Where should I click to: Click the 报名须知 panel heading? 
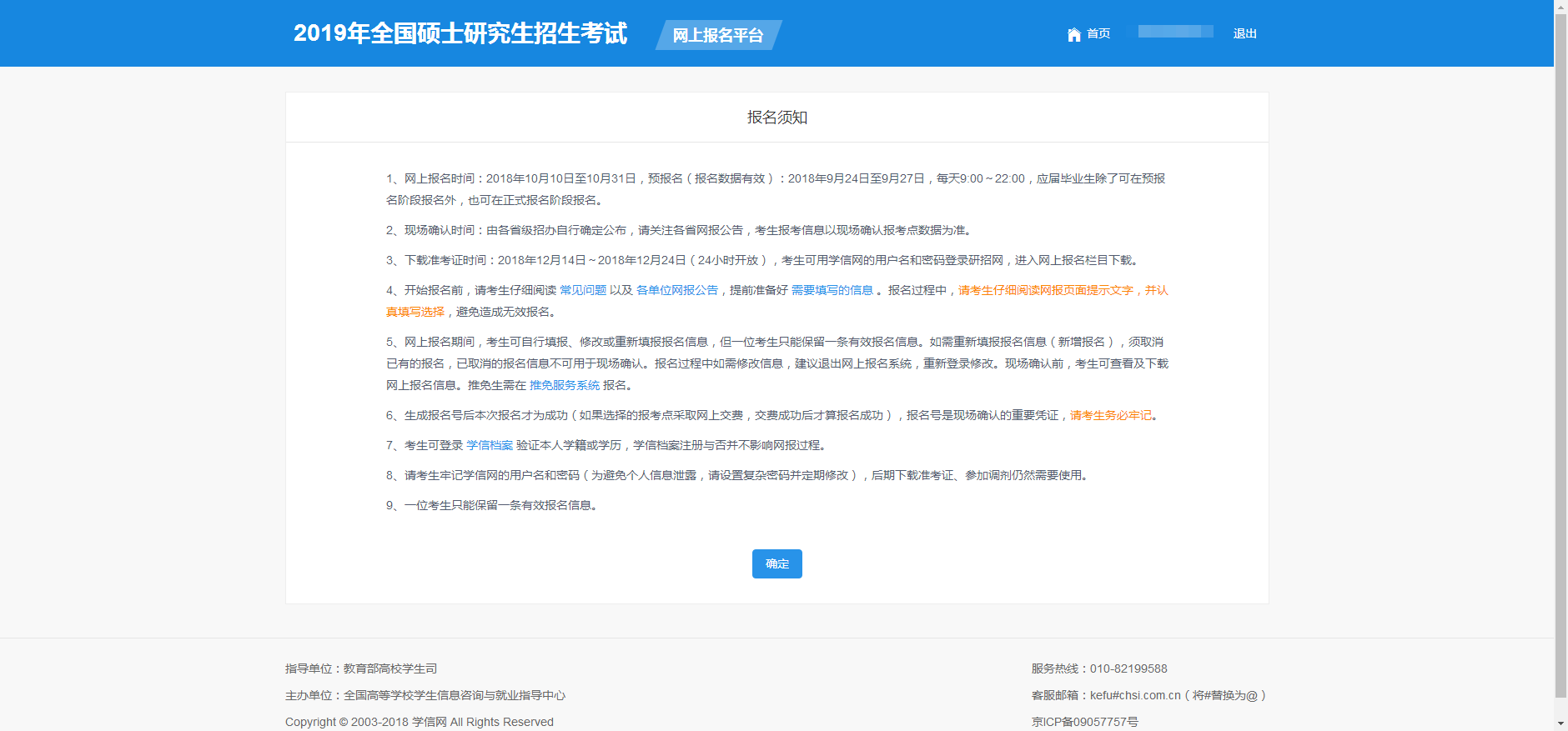[776, 118]
